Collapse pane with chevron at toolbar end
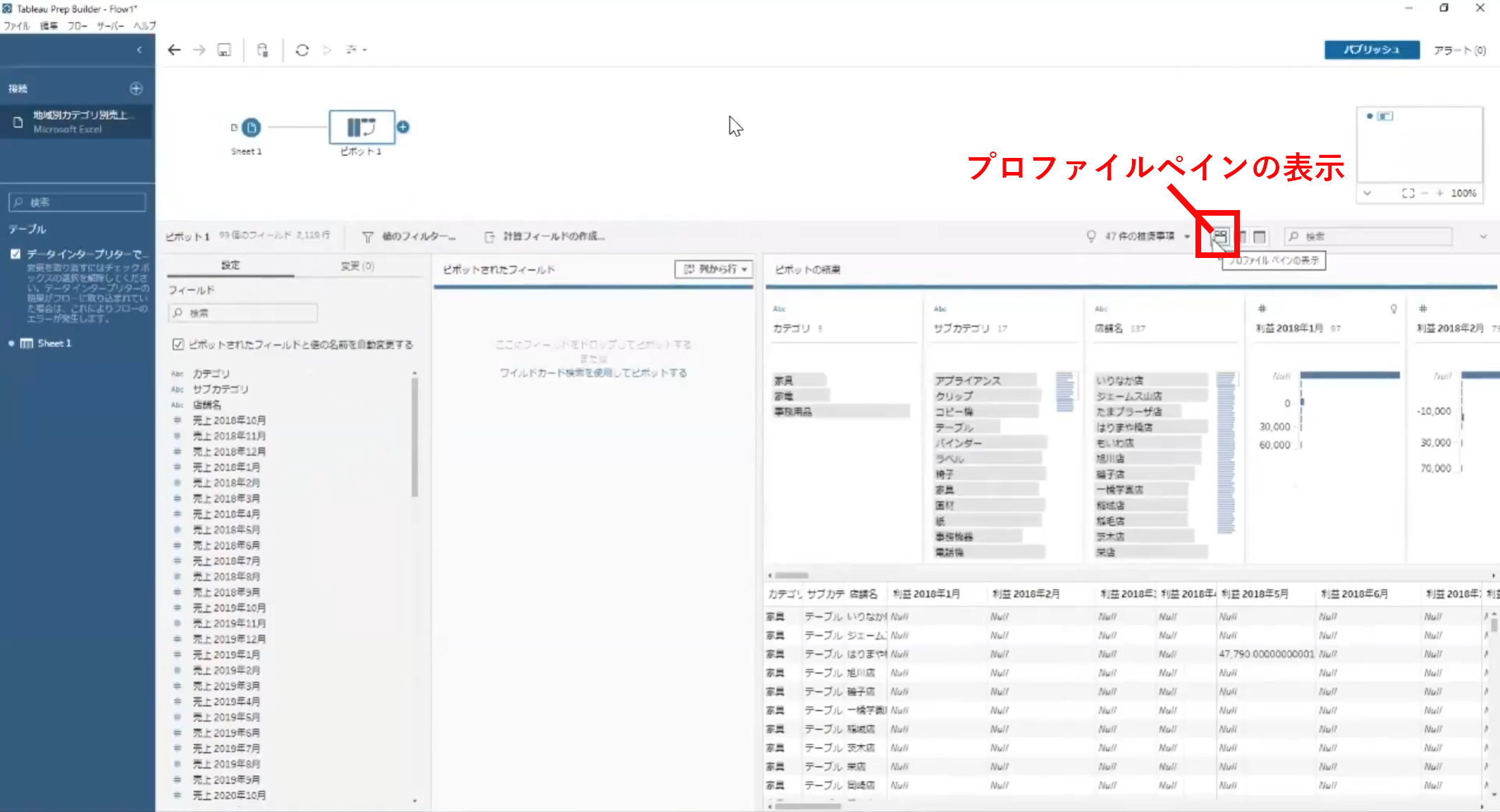 [x=1482, y=237]
